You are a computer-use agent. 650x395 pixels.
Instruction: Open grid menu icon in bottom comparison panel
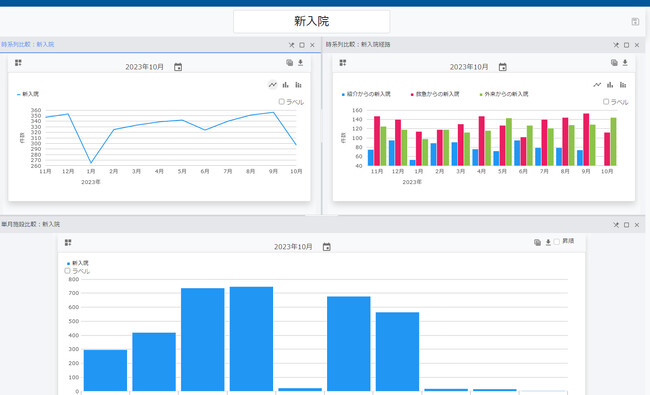68,242
